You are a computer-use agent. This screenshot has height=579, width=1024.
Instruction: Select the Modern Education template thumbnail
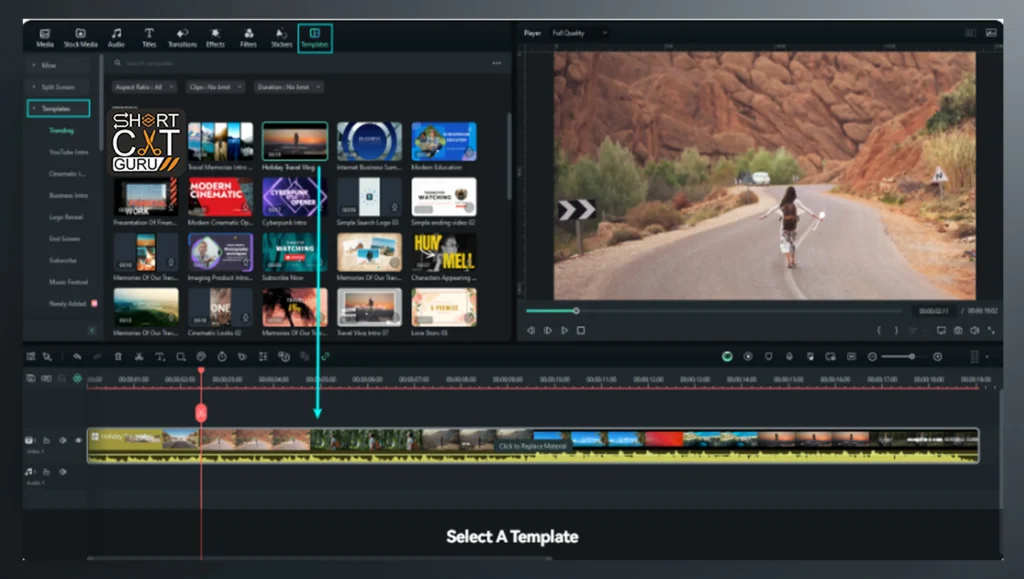tap(444, 141)
